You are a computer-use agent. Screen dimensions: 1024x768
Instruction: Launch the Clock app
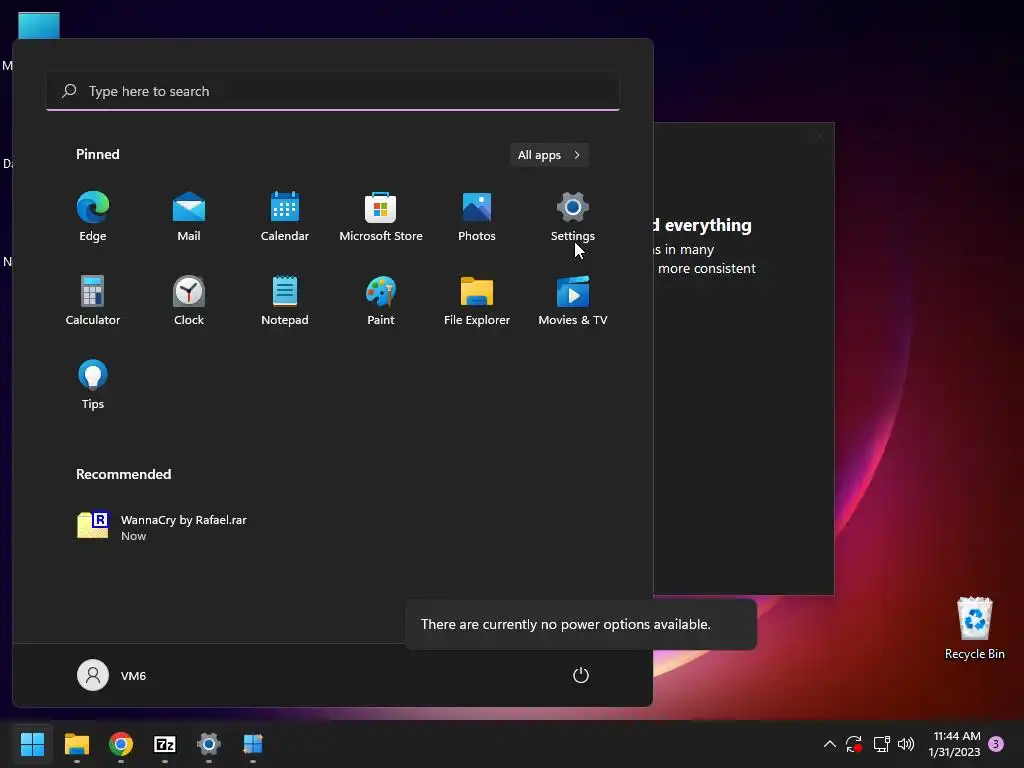click(x=189, y=300)
